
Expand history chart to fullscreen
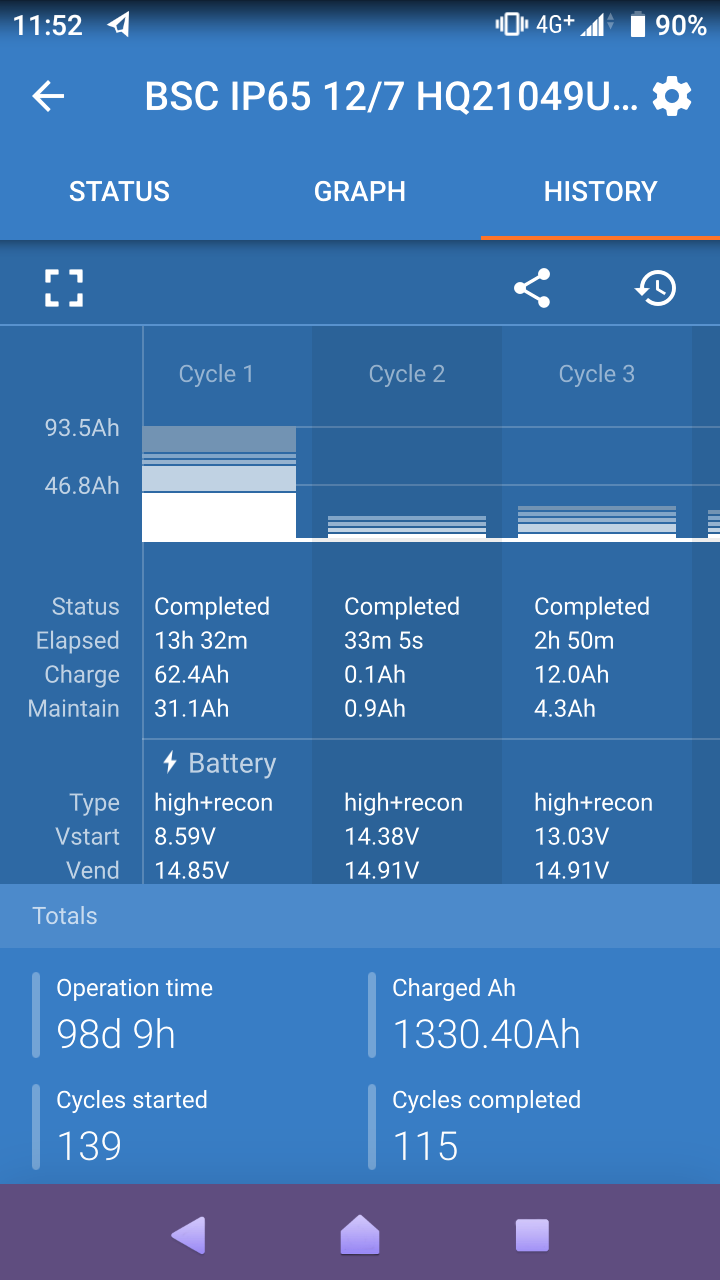coord(64,288)
